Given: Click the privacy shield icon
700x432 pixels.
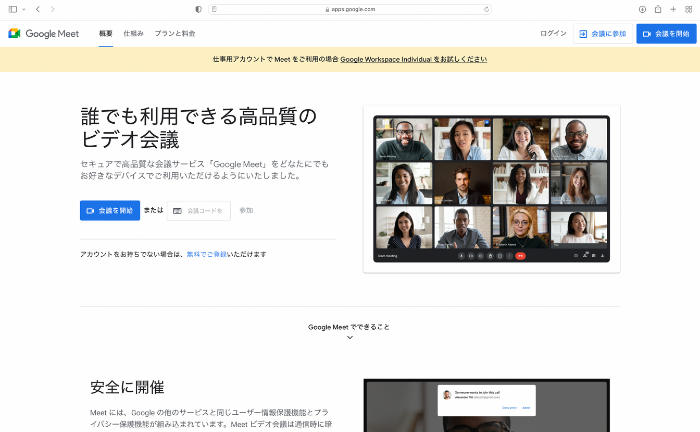Looking at the screenshot, I should (x=199, y=9).
